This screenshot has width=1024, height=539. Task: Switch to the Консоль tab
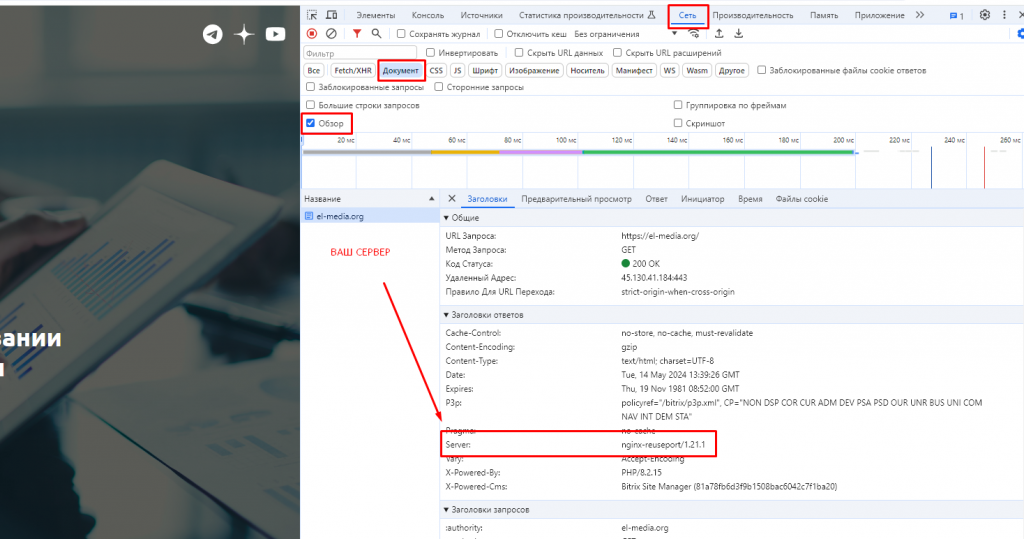[x=428, y=15]
